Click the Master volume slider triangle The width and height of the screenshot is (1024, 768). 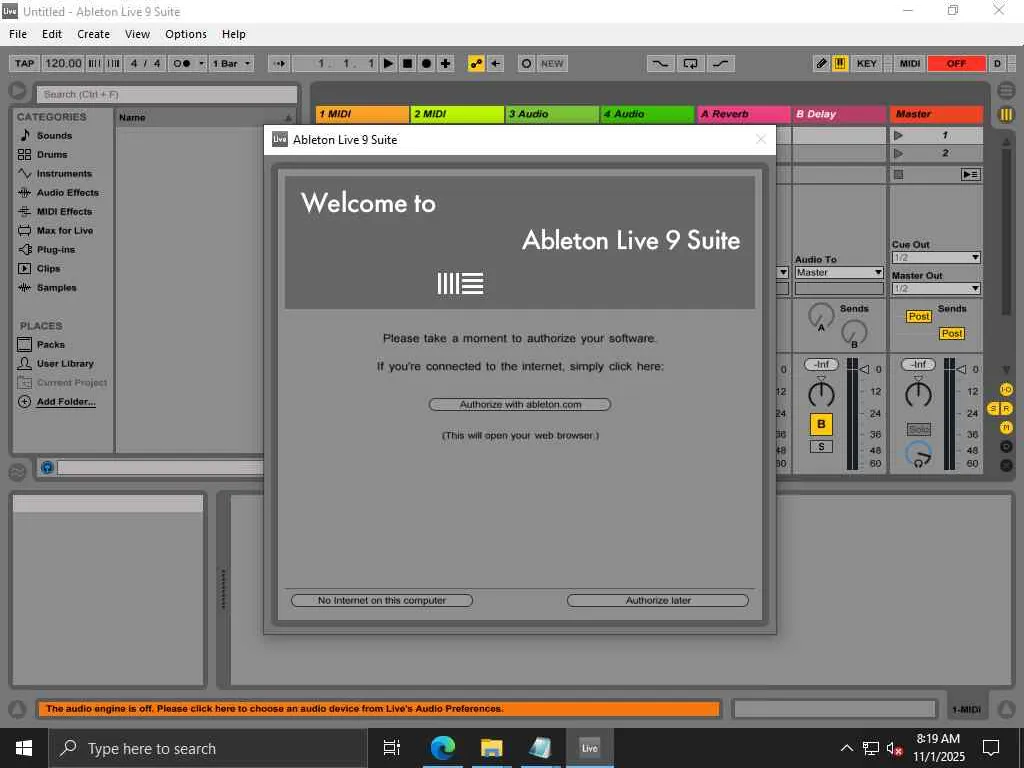point(961,369)
